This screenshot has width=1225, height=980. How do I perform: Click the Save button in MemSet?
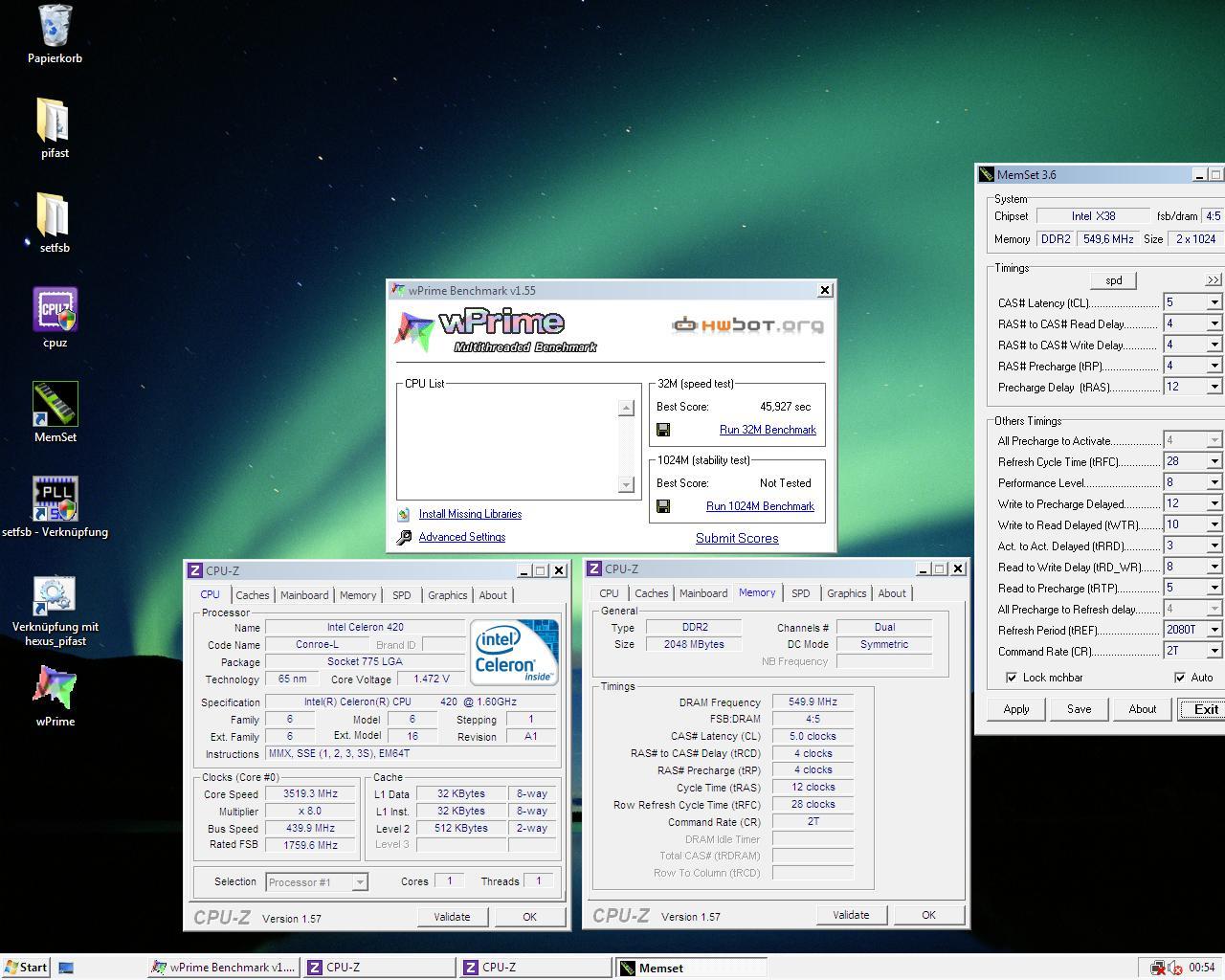point(1080,709)
